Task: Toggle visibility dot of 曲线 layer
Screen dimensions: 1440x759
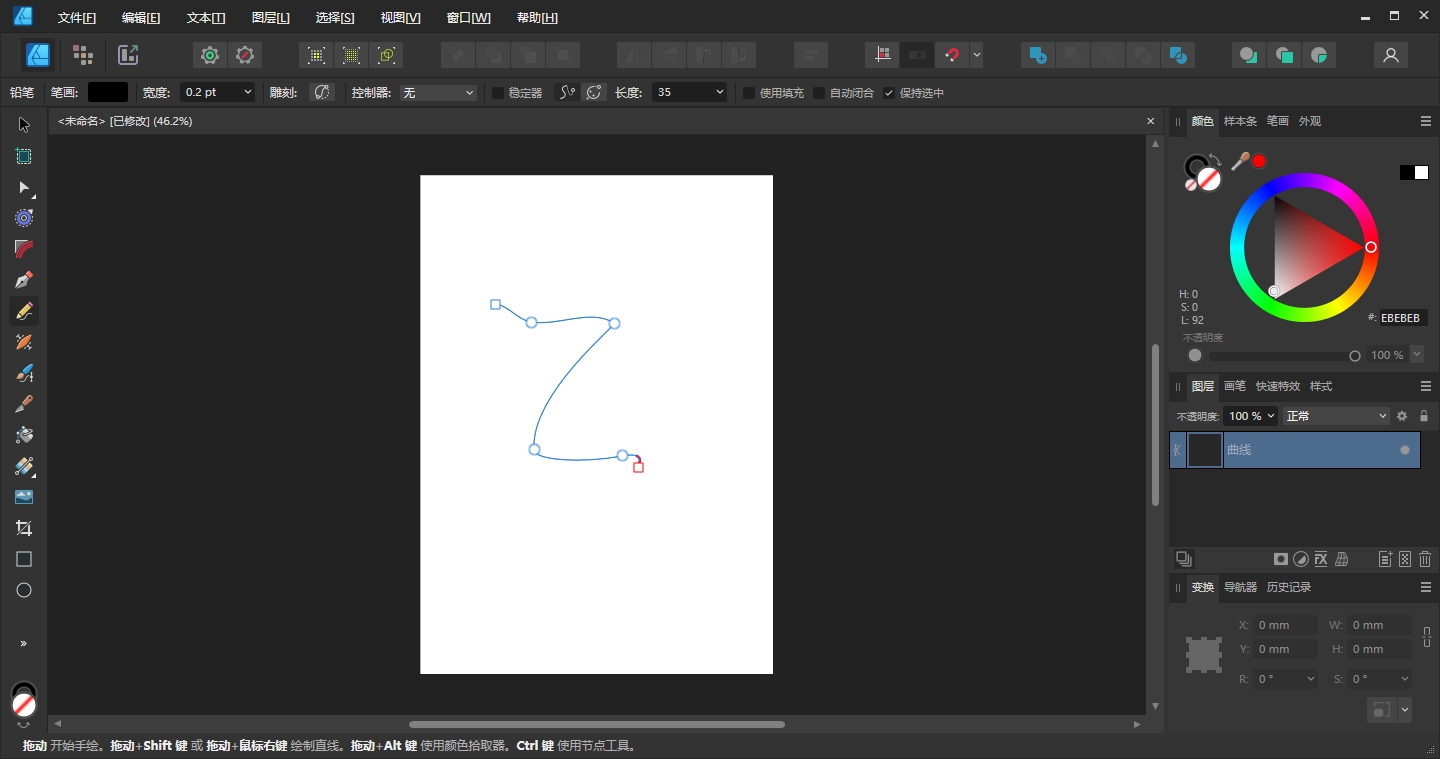Action: 1405,450
